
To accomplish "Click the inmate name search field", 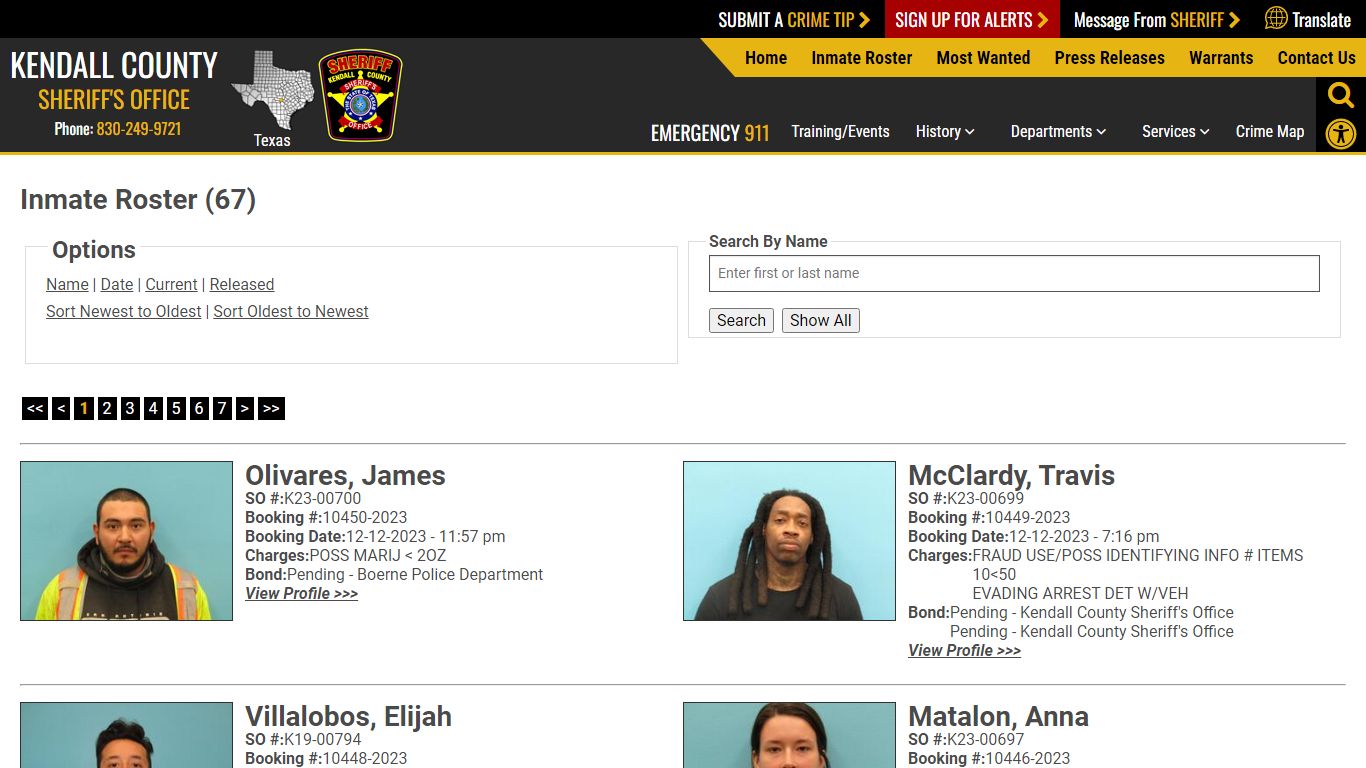I will 1014,272.
